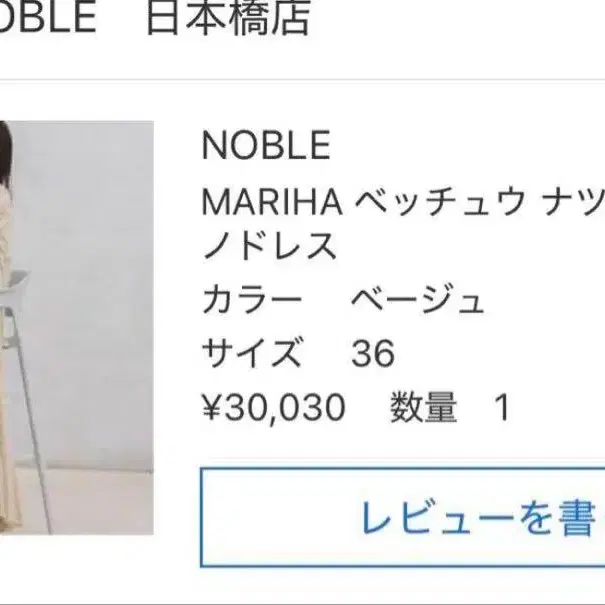The image size is (605, 605).
Task: Select the ベージュ color value
Action: coord(417,300)
